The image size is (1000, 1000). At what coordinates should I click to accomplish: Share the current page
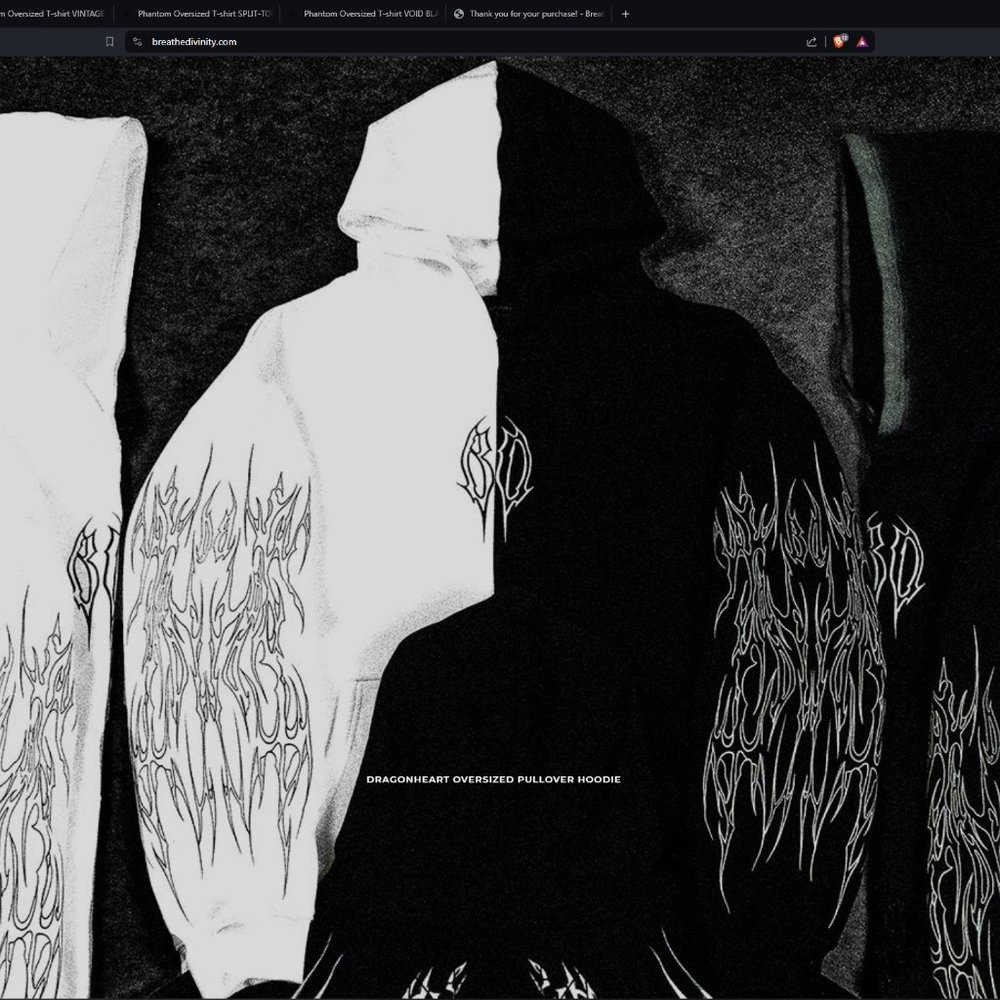810,41
